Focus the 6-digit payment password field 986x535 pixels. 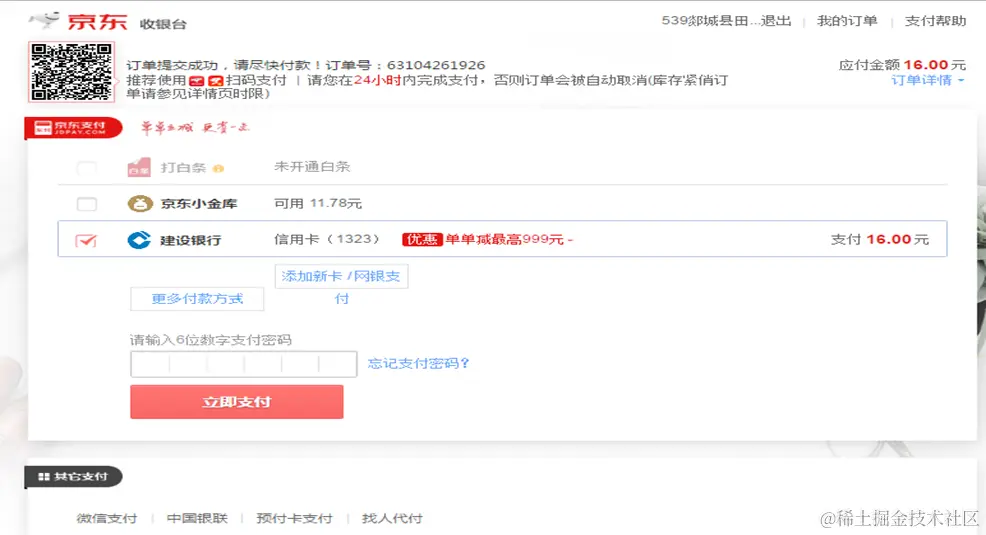tap(244, 364)
